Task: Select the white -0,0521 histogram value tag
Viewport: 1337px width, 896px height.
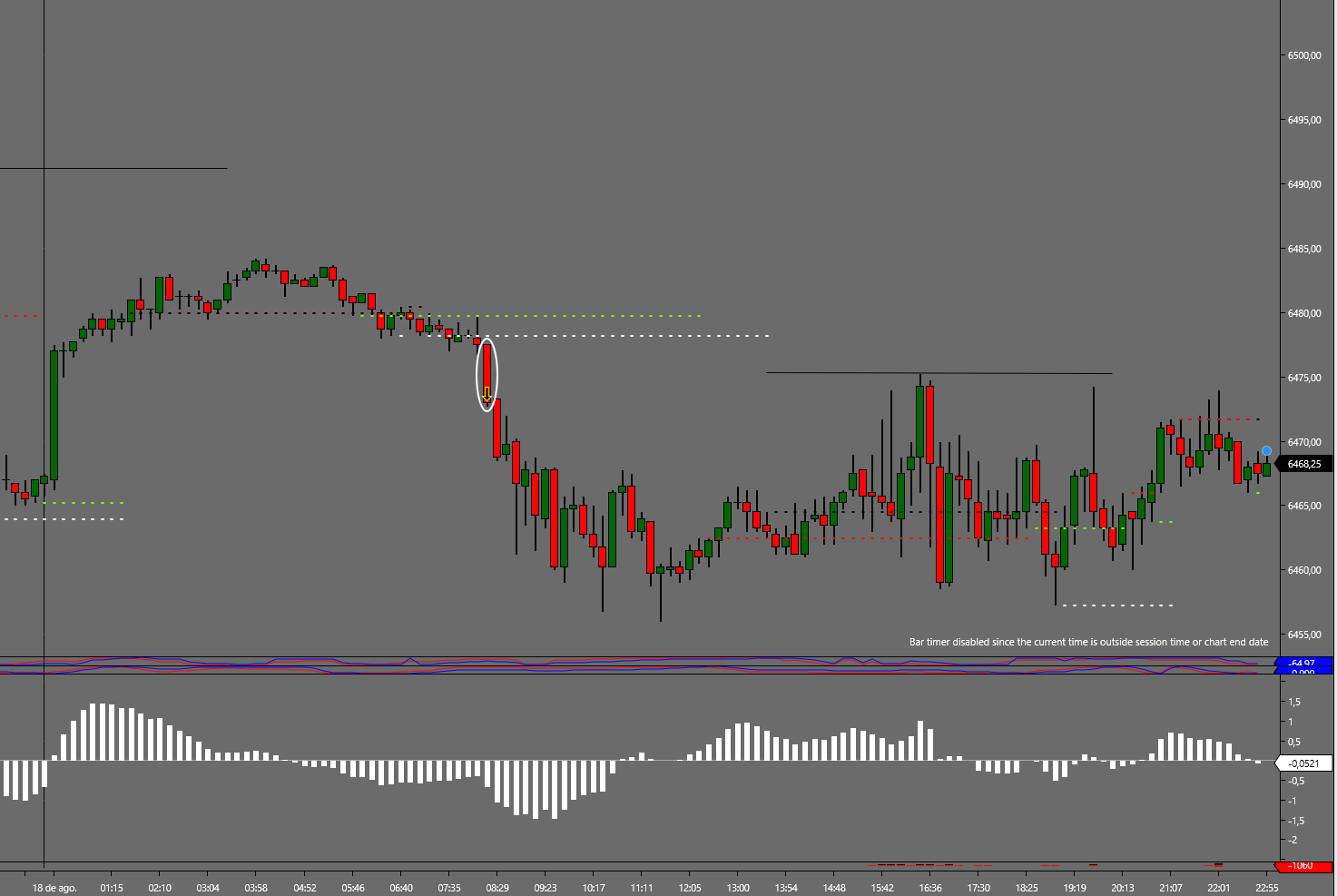Action: (x=1303, y=763)
